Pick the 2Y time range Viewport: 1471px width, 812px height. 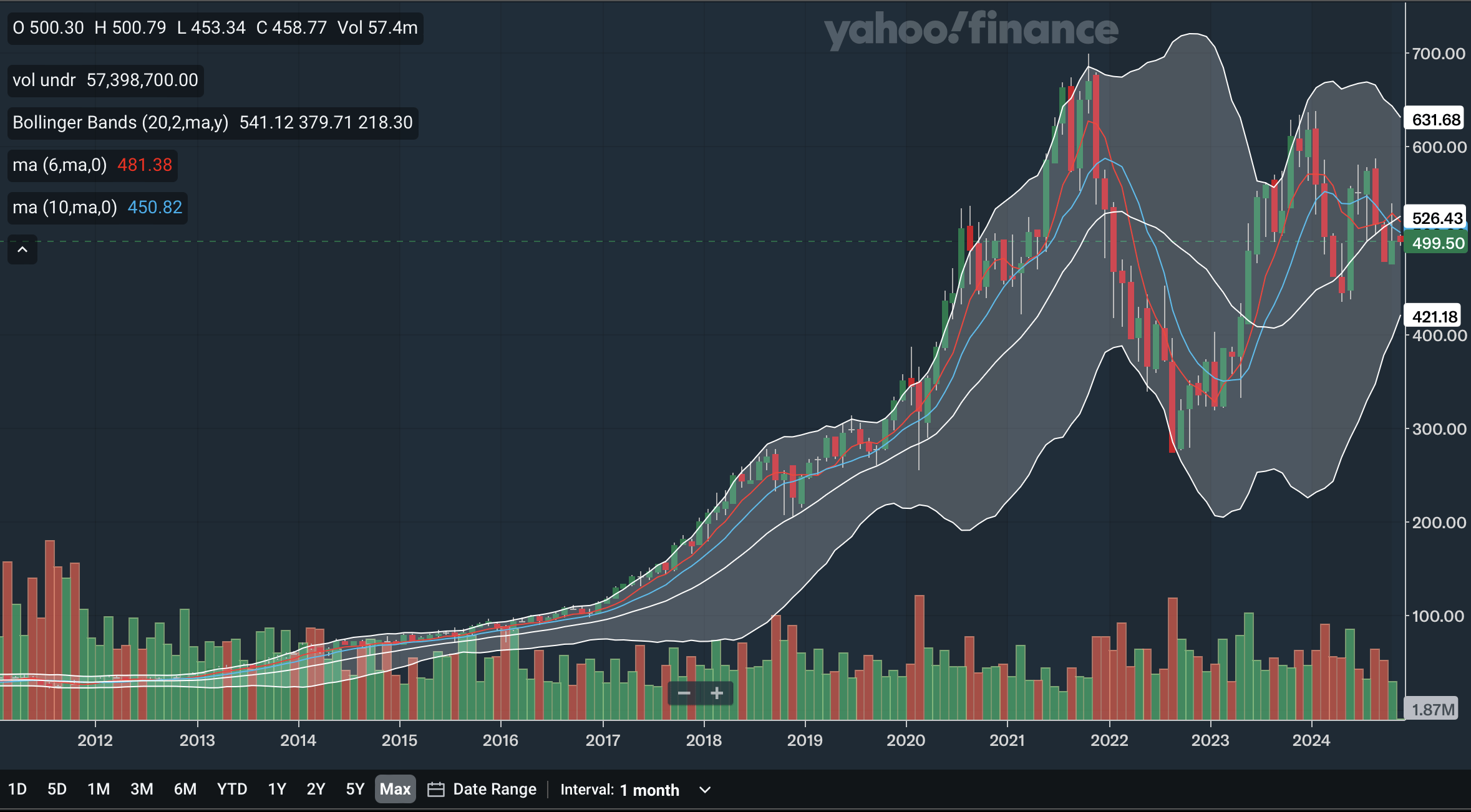(x=316, y=790)
